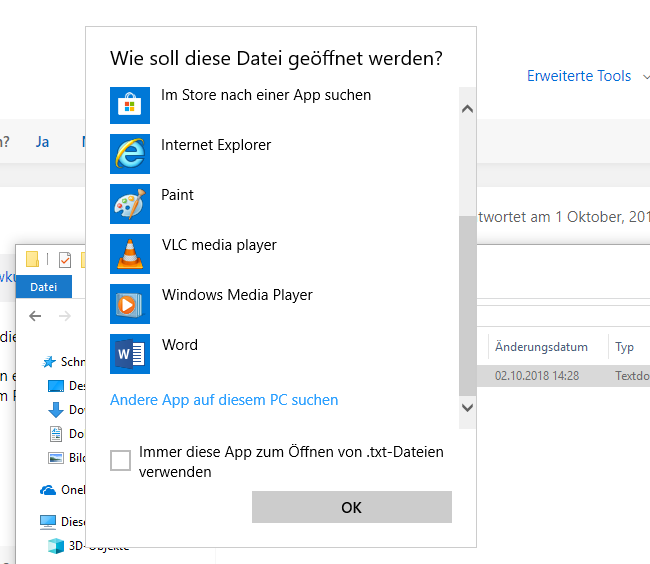Click the folder icon in Explorer title bar
Image resolution: width=650 pixels, height=564 pixels.
(32, 259)
